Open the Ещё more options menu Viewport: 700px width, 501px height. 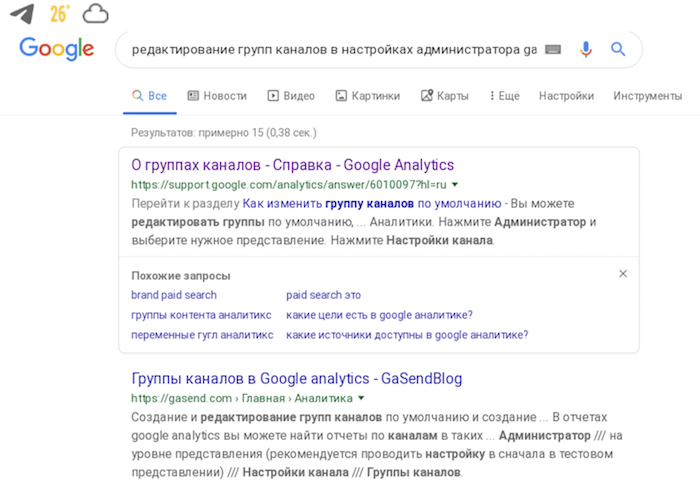click(x=504, y=96)
